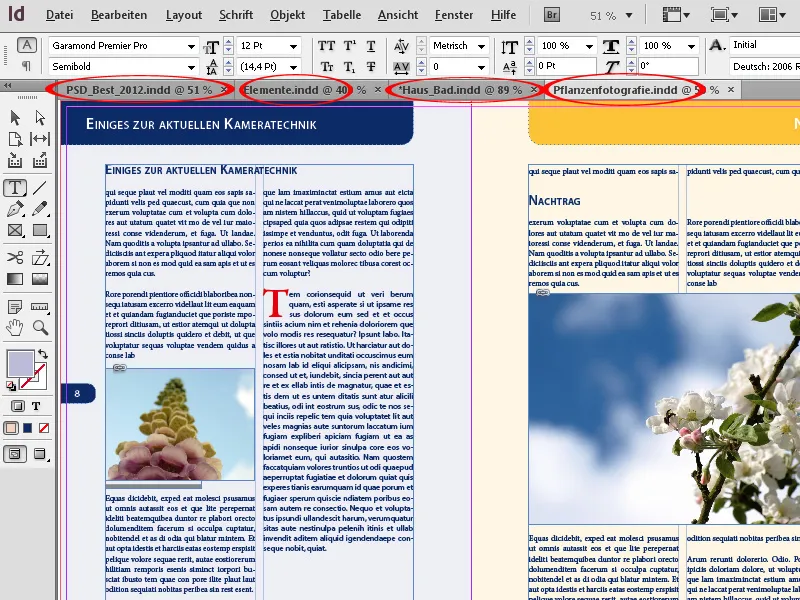This screenshot has height=600, width=800.
Task: Collapse the tools panel double arrow
Action: coord(8,86)
